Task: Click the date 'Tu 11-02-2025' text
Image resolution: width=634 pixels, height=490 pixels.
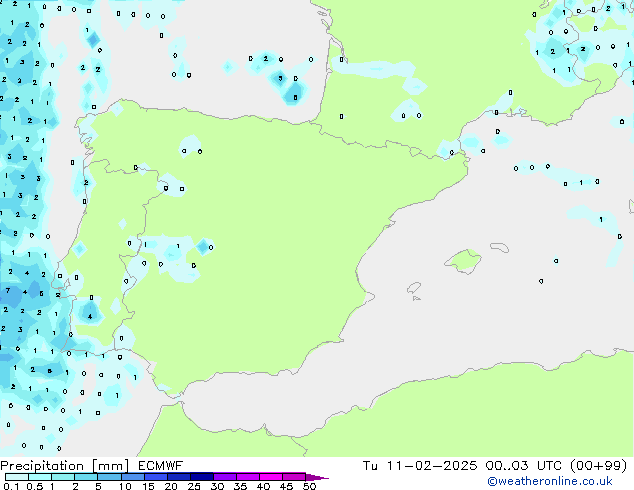Action: 420,466
